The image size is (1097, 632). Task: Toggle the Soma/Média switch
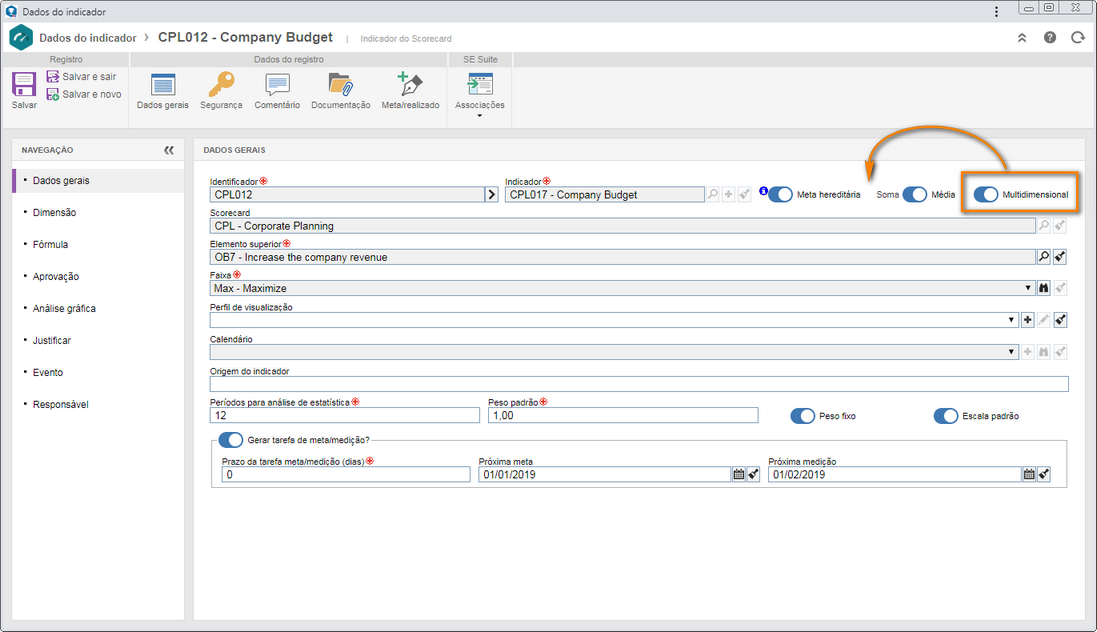[x=914, y=195]
